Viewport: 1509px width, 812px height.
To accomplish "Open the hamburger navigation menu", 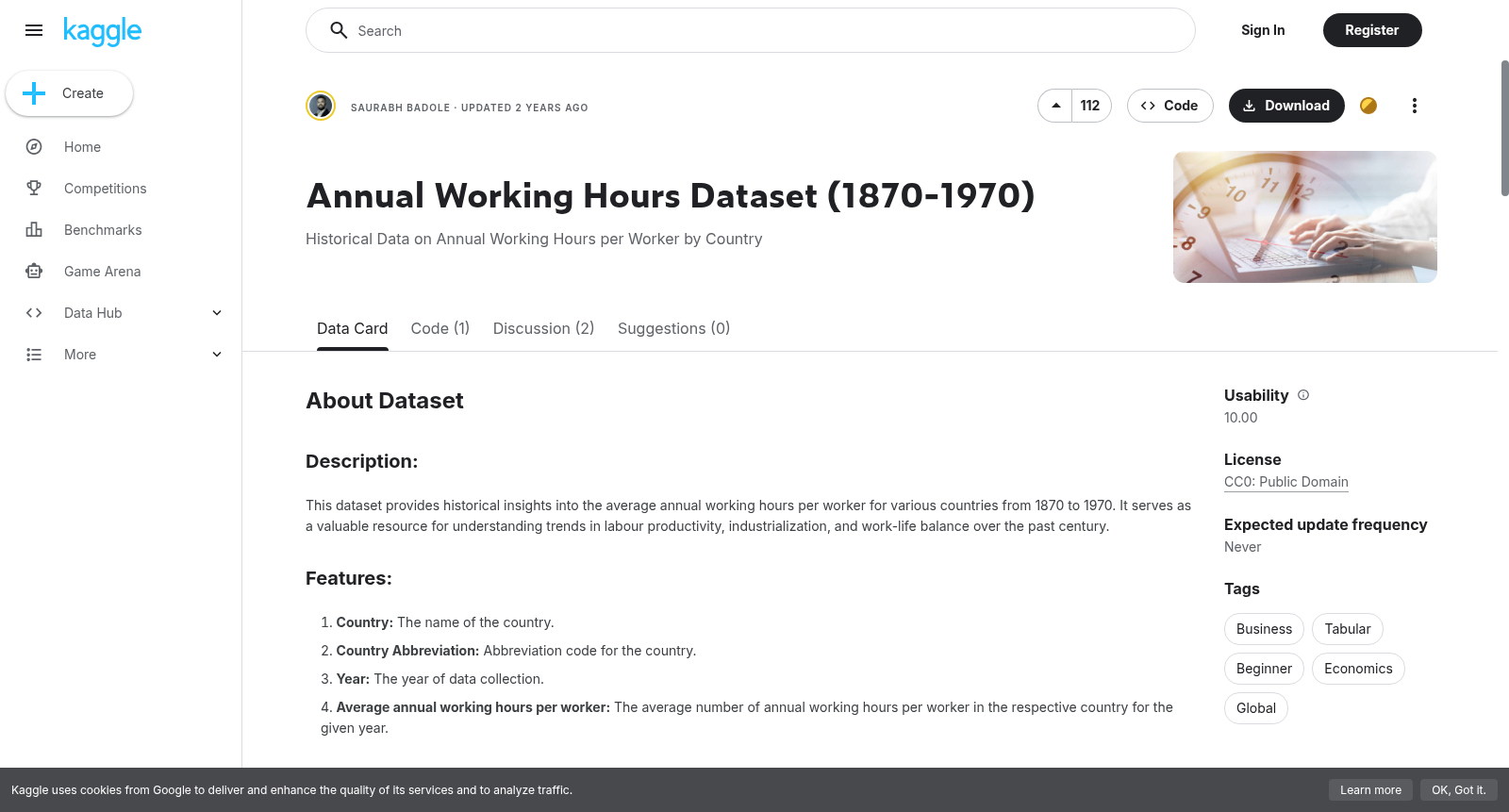I will coord(34,30).
